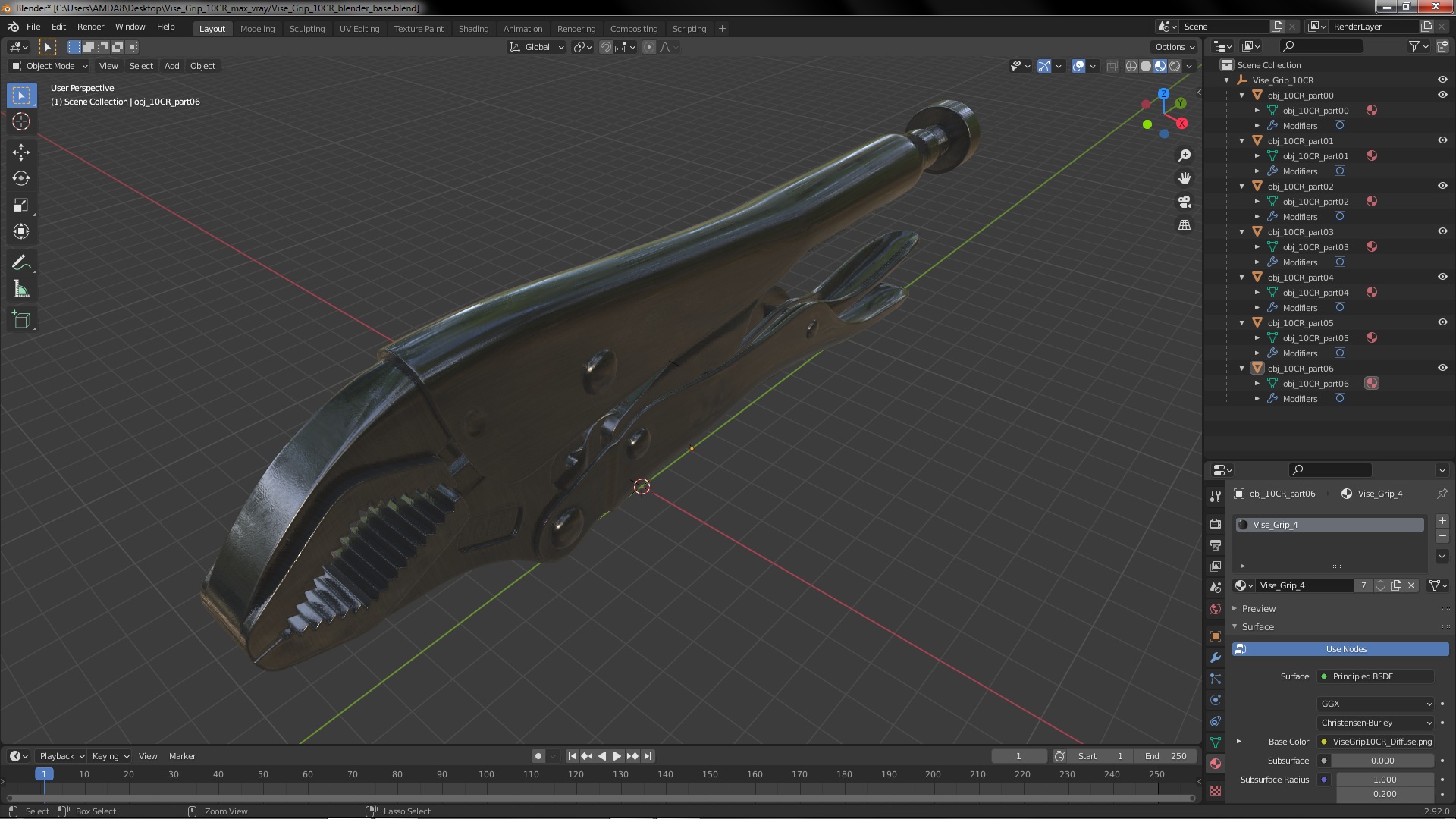Open the GGX distribution dropdown
The image size is (1456, 819).
point(1376,704)
